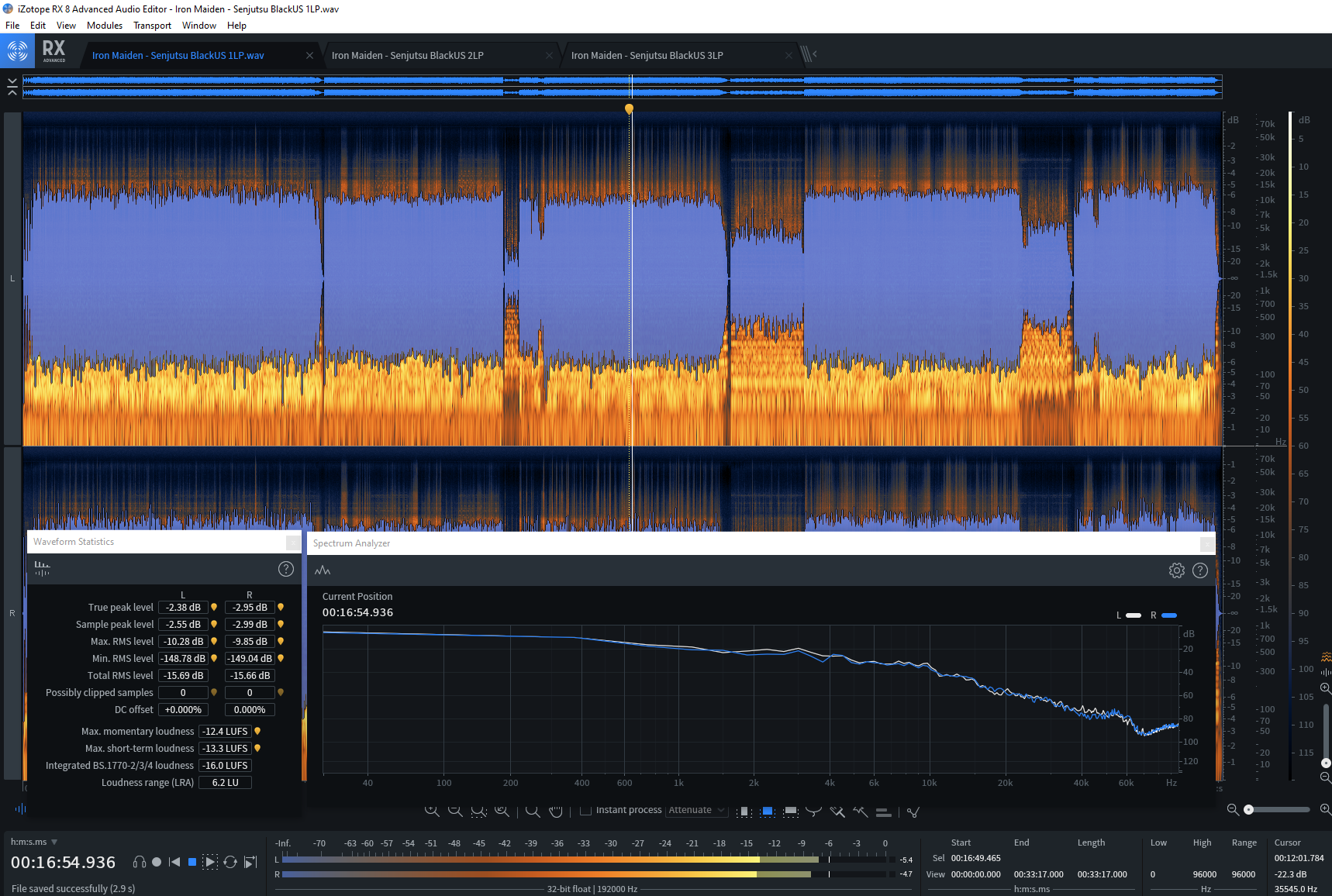The width and height of the screenshot is (1332, 896).
Task: Toggle L channel in Spectrum Analyzer legend
Action: (x=1128, y=615)
